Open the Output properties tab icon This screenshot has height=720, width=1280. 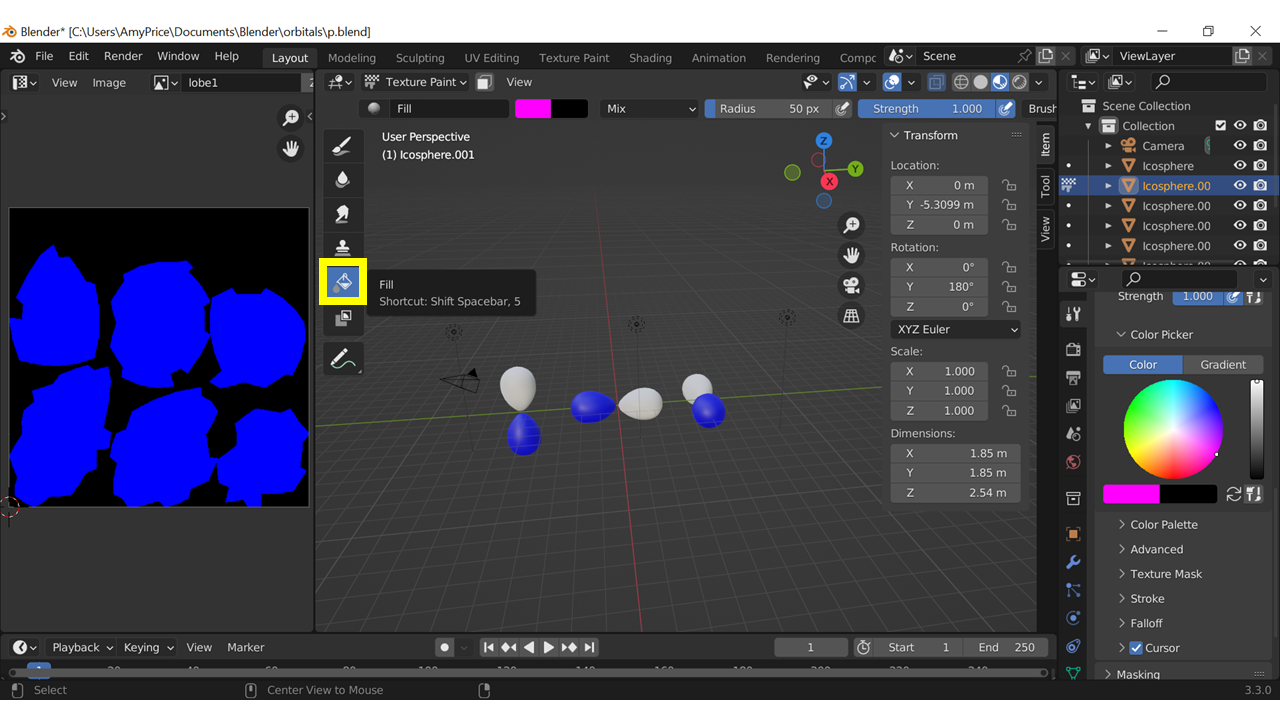[1073, 378]
